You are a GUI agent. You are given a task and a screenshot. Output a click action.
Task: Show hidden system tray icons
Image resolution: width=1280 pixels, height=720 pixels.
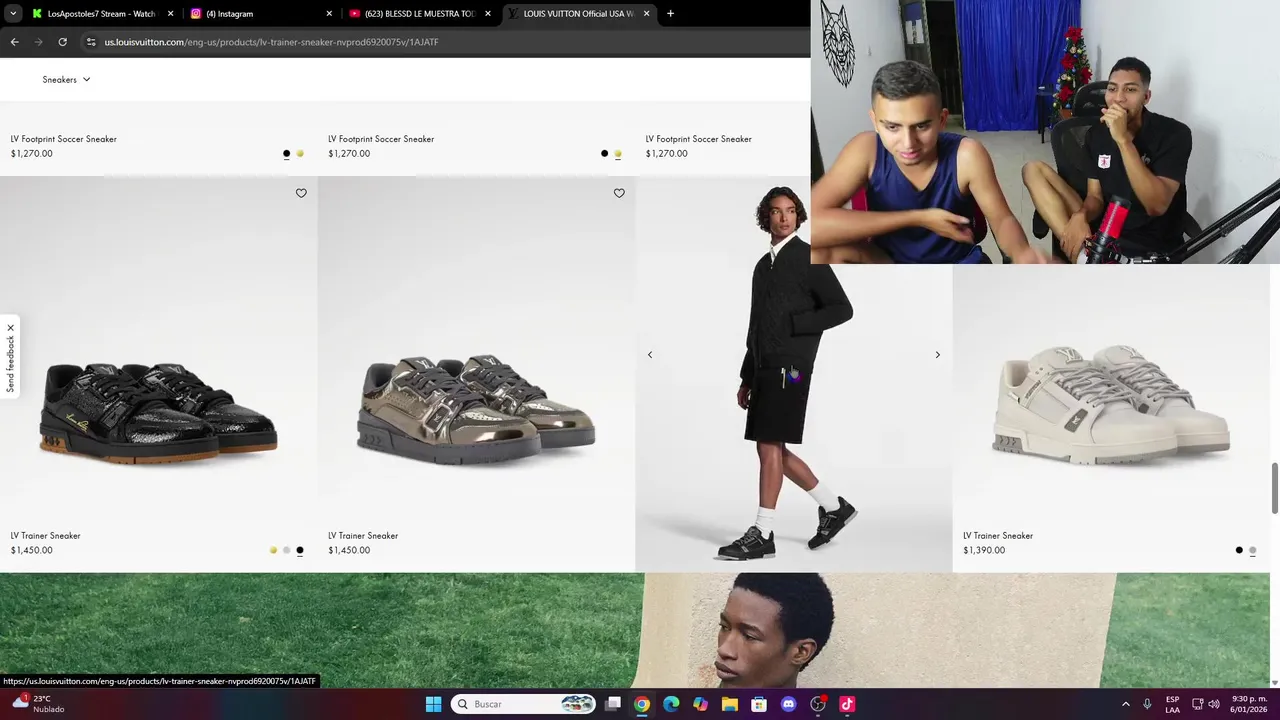coord(1125,704)
